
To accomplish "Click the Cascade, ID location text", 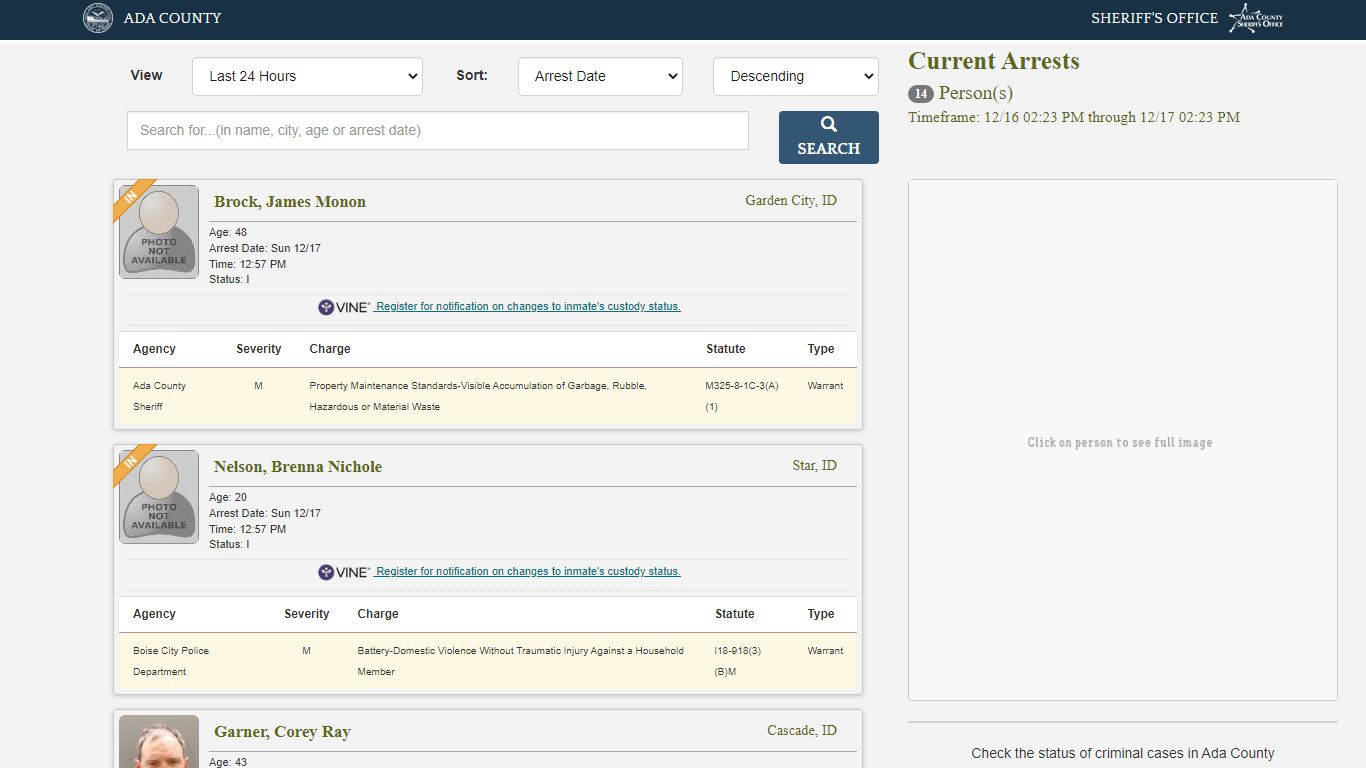I will [802, 731].
